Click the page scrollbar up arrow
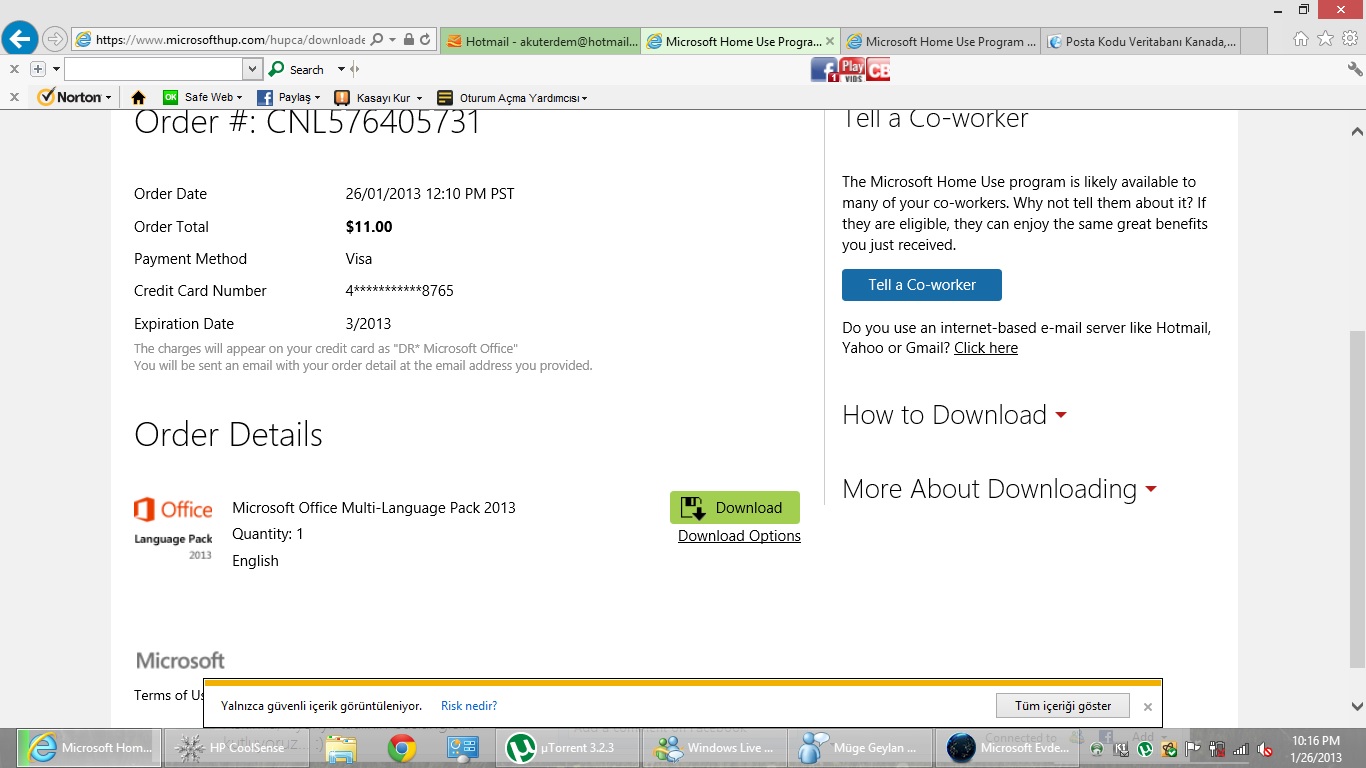The height and width of the screenshot is (768, 1366). 1357,131
